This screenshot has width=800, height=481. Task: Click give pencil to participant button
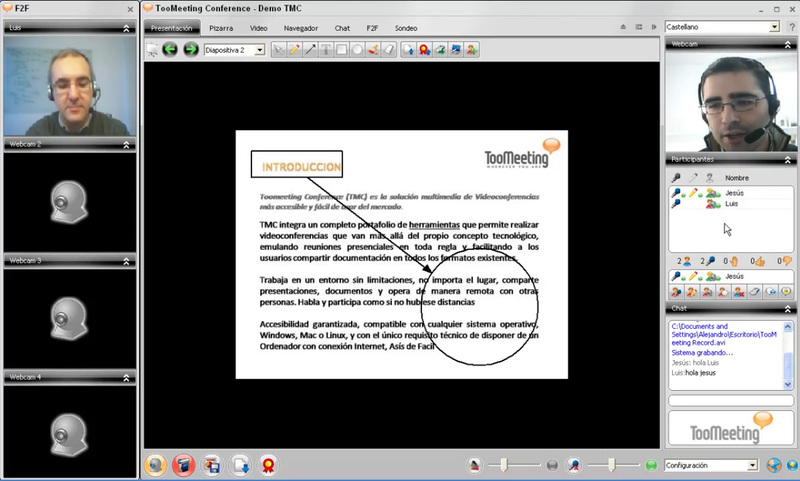692,292
